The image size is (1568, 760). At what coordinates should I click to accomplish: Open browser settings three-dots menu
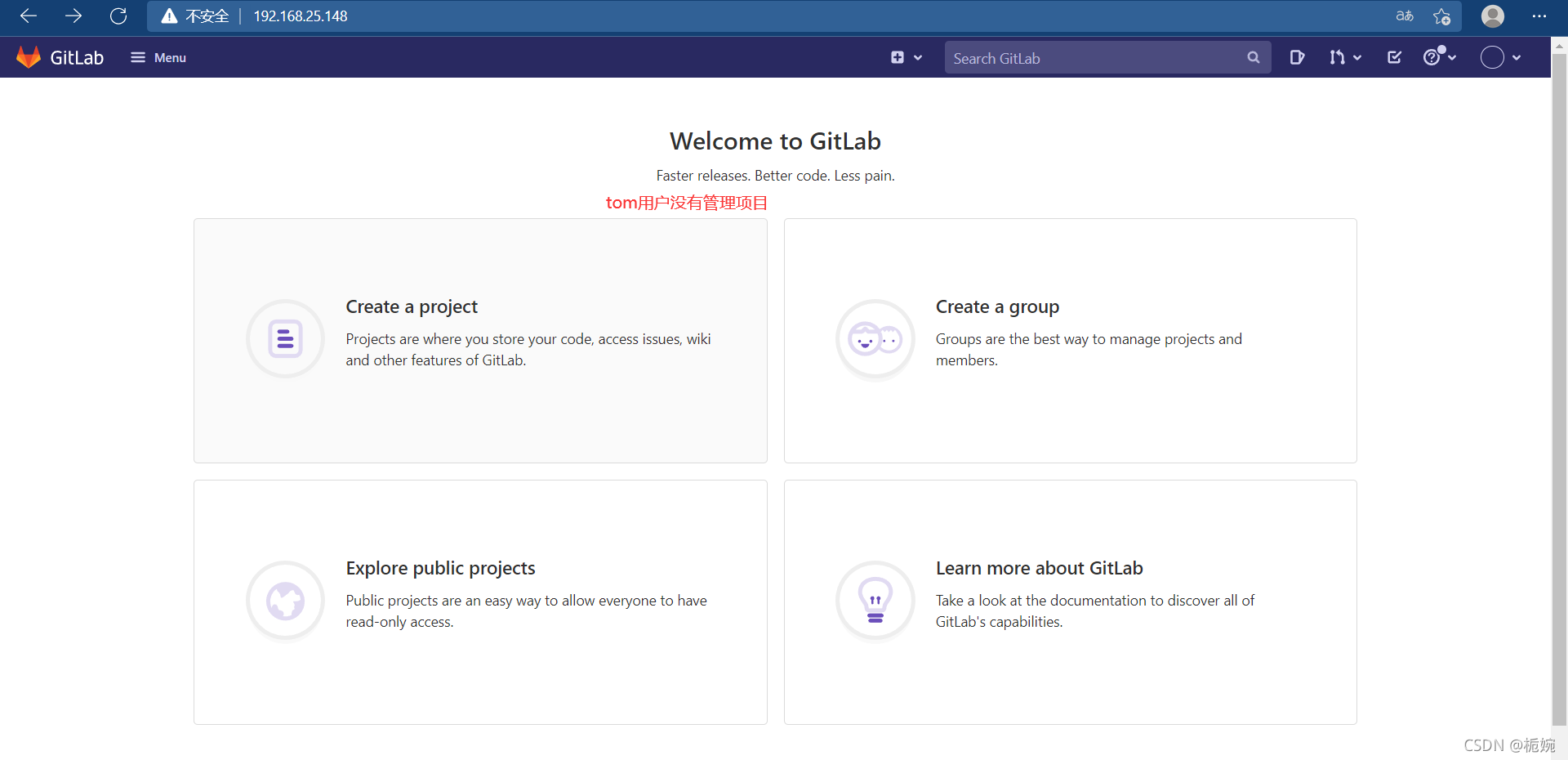[1539, 16]
